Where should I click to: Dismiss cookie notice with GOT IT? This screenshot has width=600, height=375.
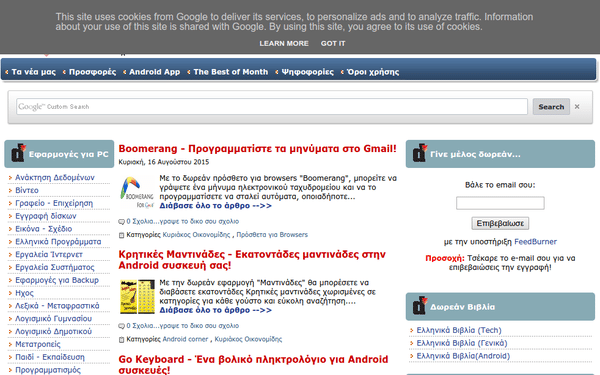[333, 44]
